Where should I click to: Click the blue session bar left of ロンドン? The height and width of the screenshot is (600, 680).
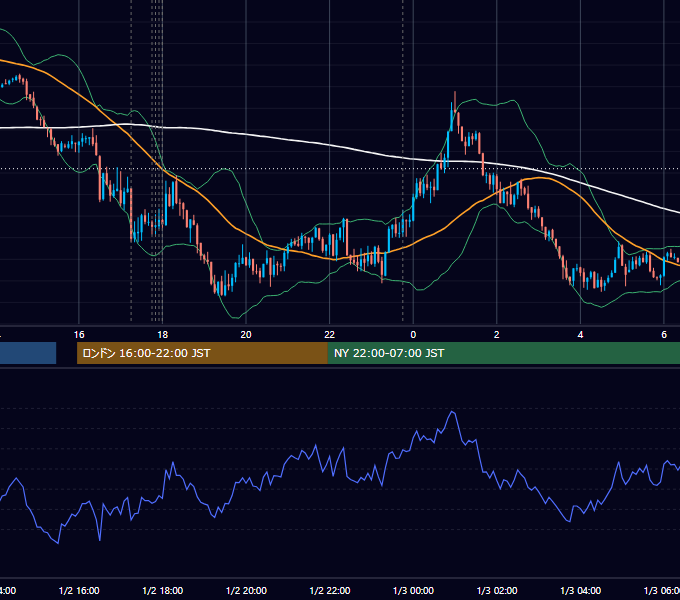[28, 353]
